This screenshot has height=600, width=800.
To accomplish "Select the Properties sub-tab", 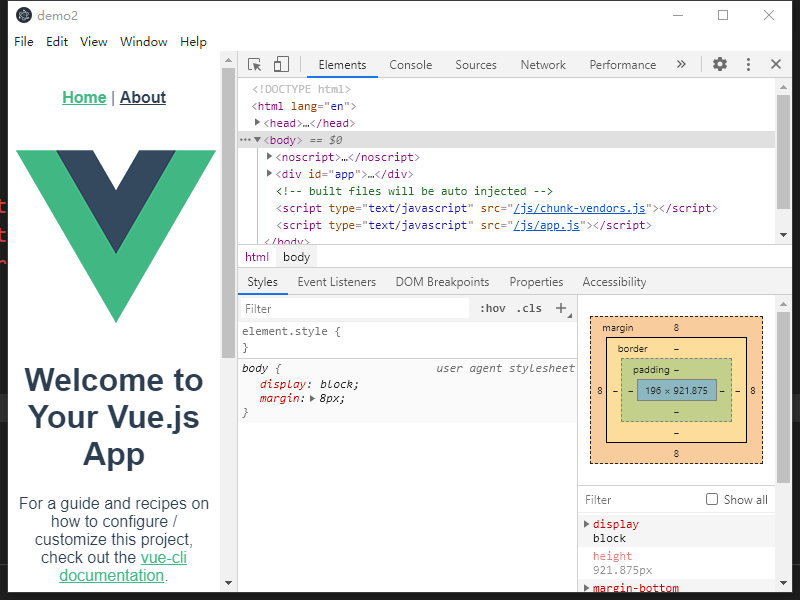I will (536, 282).
